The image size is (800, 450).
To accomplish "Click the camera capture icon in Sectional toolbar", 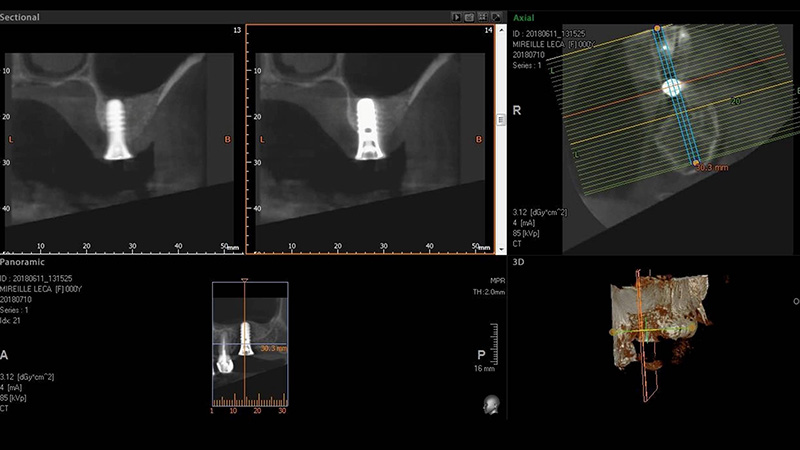I will click(x=469, y=17).
